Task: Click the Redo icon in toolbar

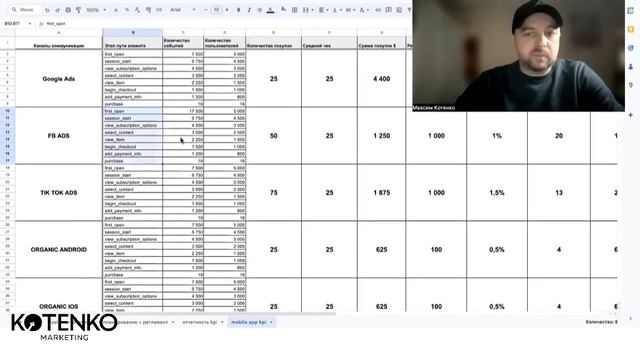Action: [58, 10]
